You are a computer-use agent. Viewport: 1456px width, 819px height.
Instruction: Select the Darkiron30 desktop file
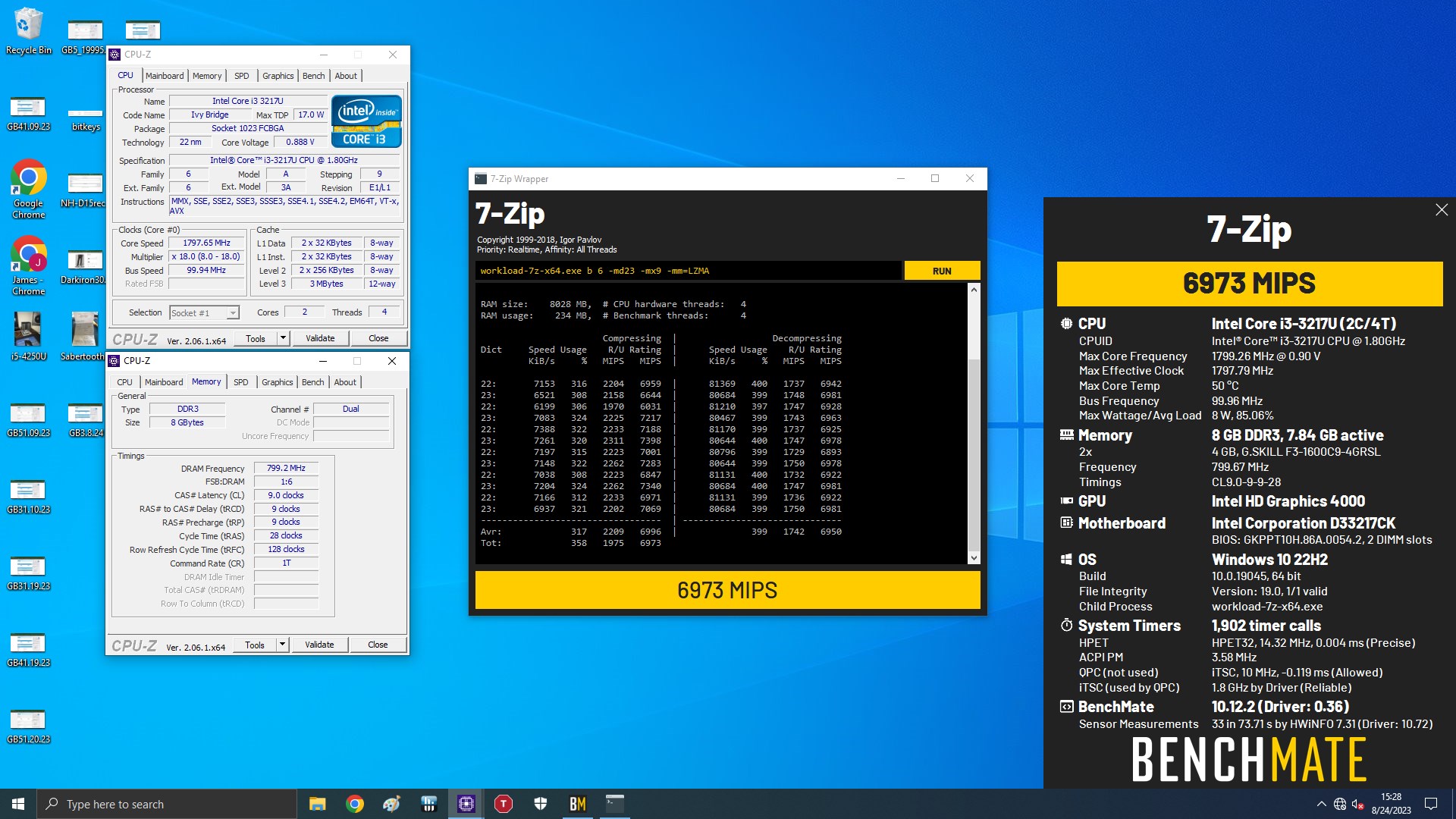tap(85, 267)
